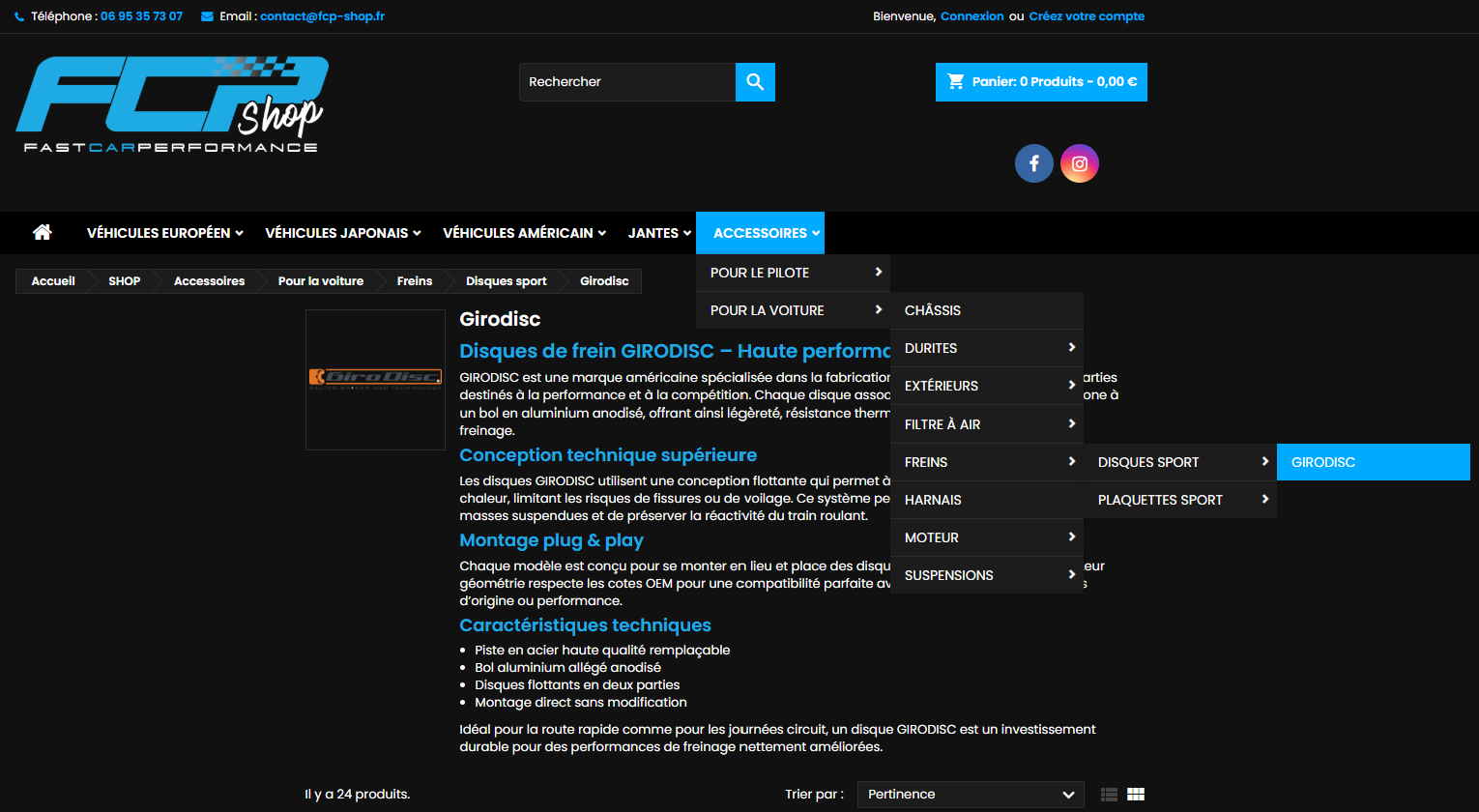Select Disques sport submenu entry
The image size is (1479, 812).
(1180, 462)
